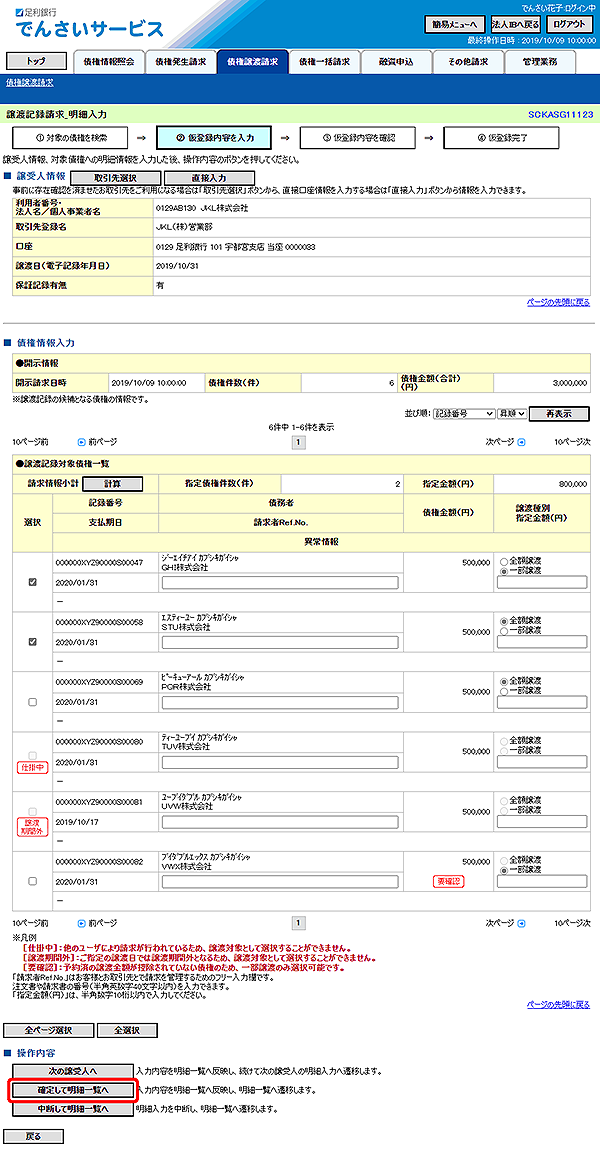Click record number 000000XYZ90000S00058
The image size is (600, 1152).
(98, 622)
